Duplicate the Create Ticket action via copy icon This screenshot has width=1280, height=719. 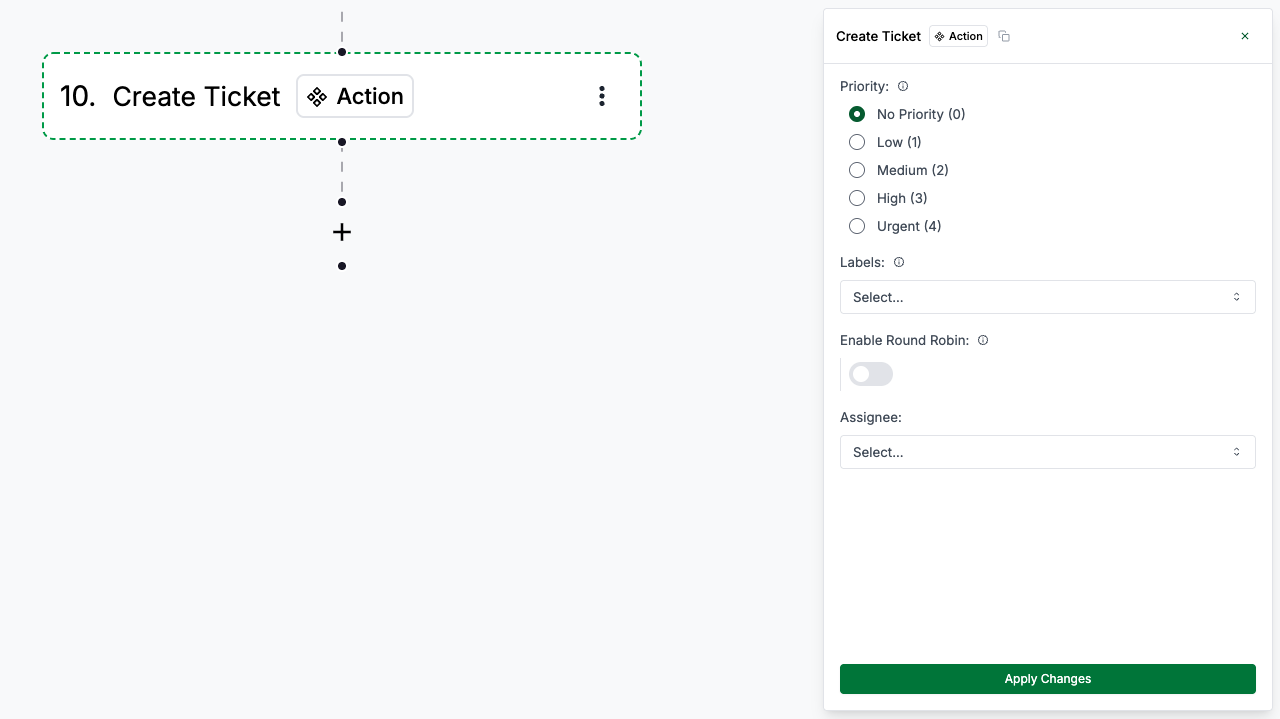(1004, 36)
